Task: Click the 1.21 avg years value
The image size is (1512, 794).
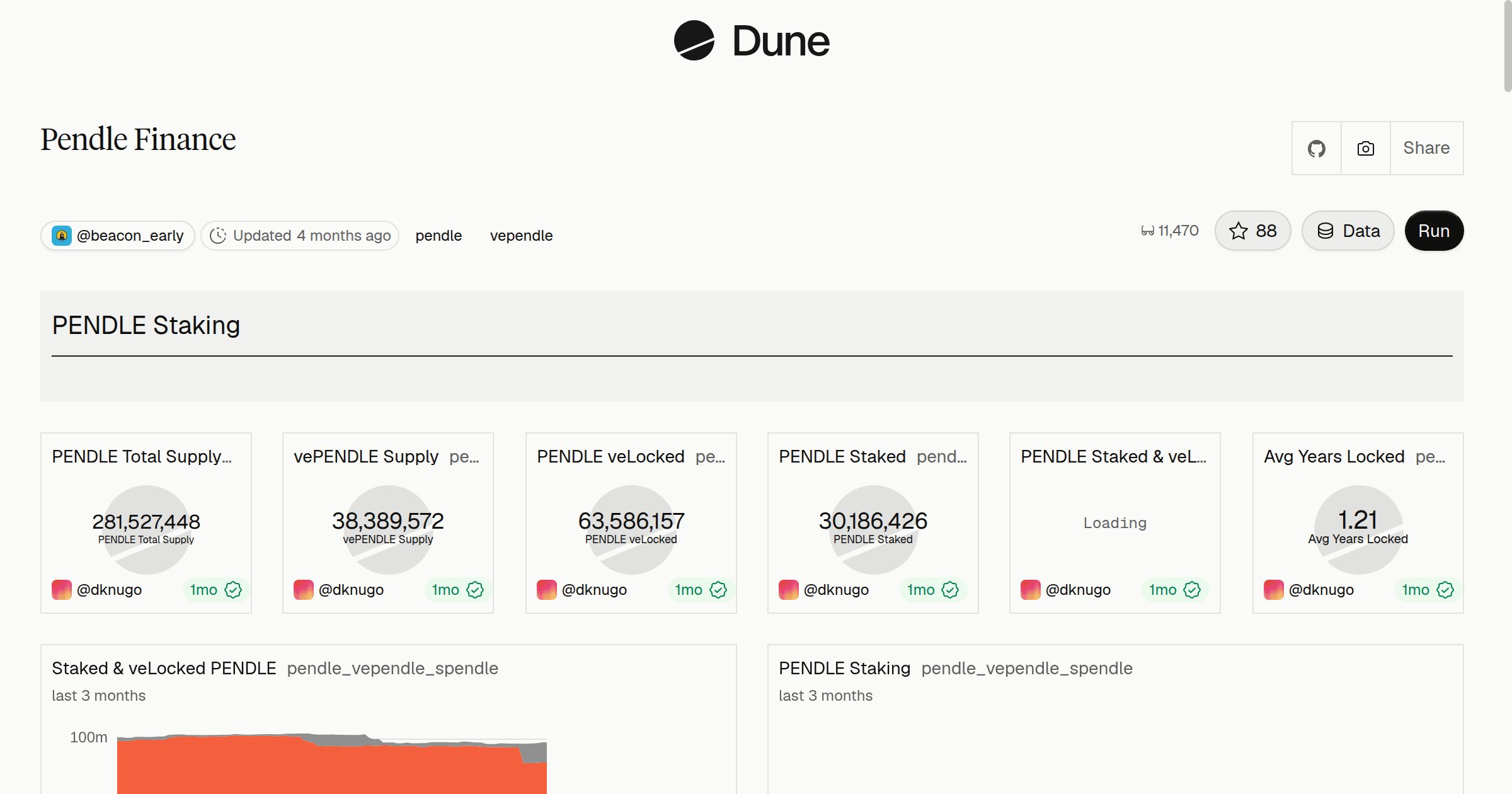Action: (1358, 520)
